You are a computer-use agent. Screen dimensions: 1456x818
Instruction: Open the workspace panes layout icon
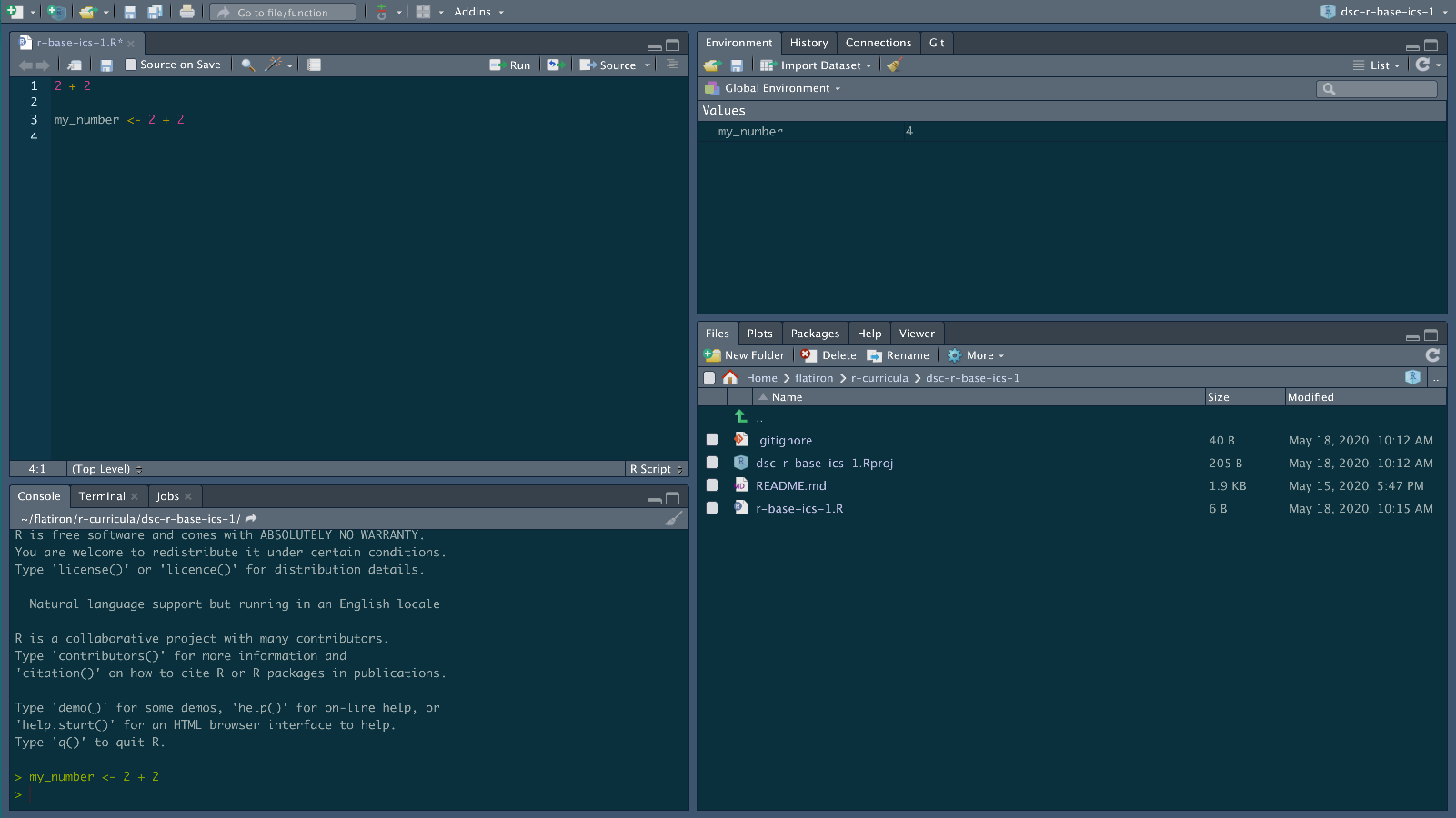coord(423,12)
